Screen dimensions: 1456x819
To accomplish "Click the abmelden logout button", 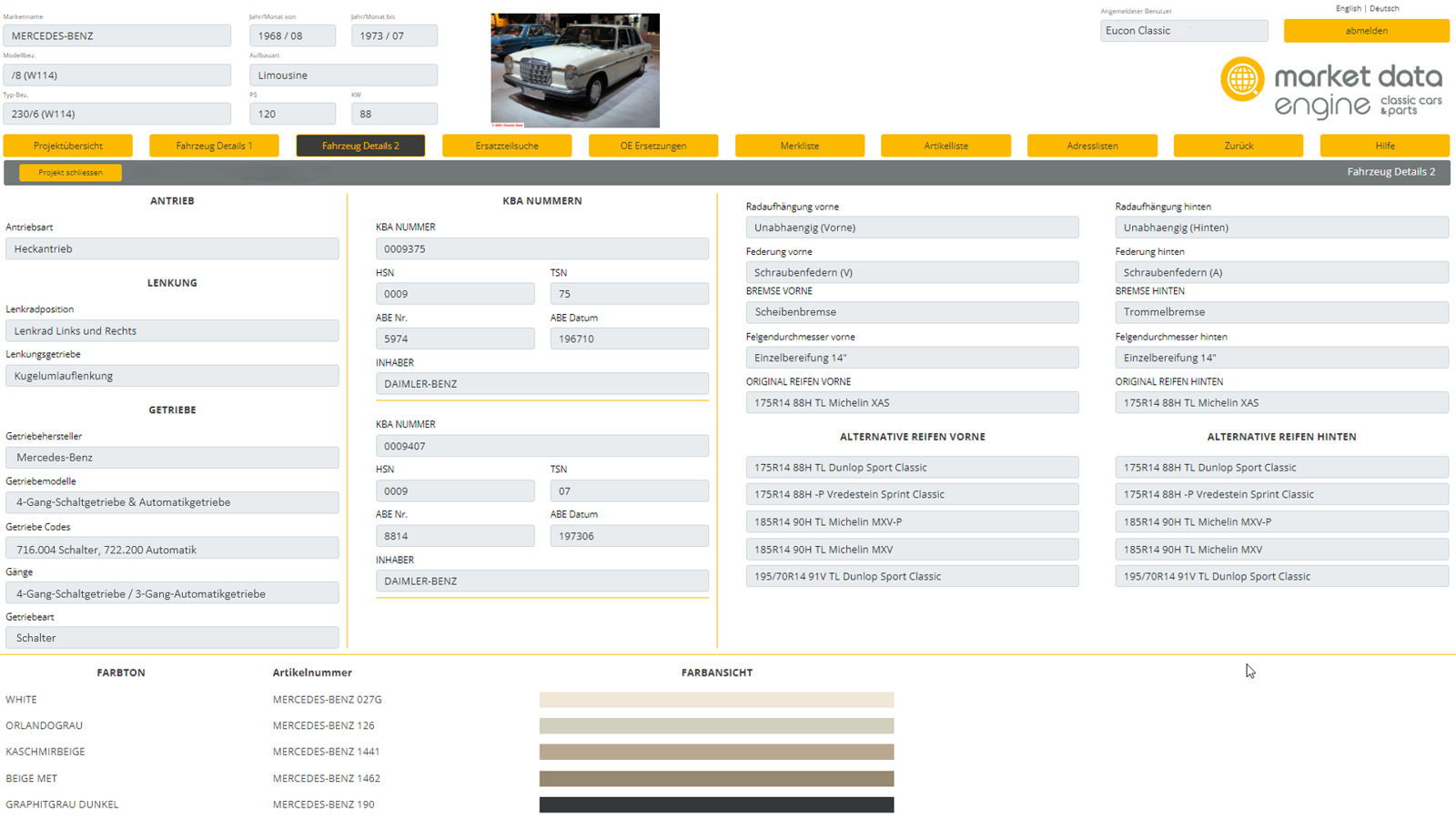I will point(1366,31).
